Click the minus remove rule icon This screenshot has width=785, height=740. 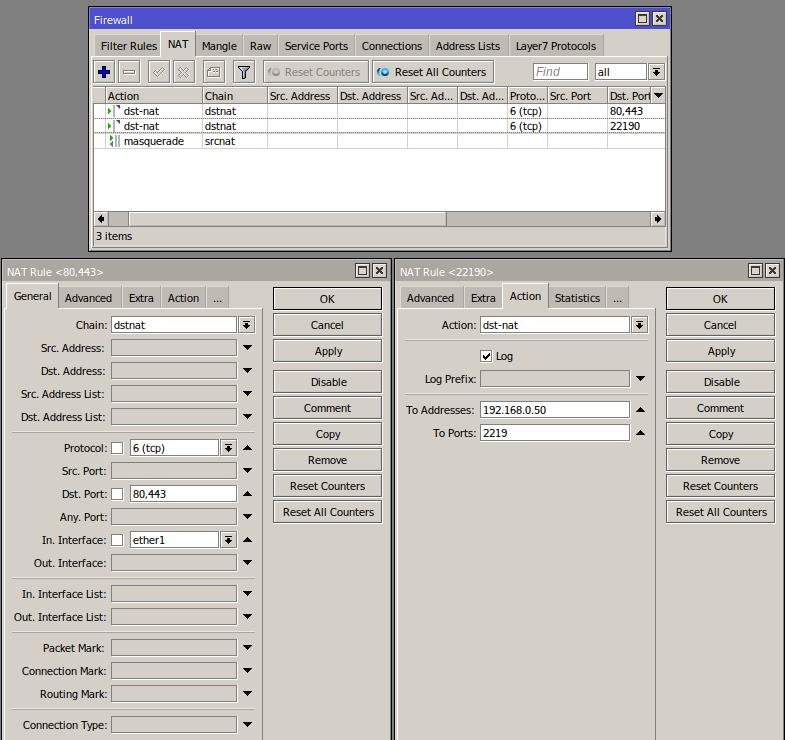[x=129, y=72]
